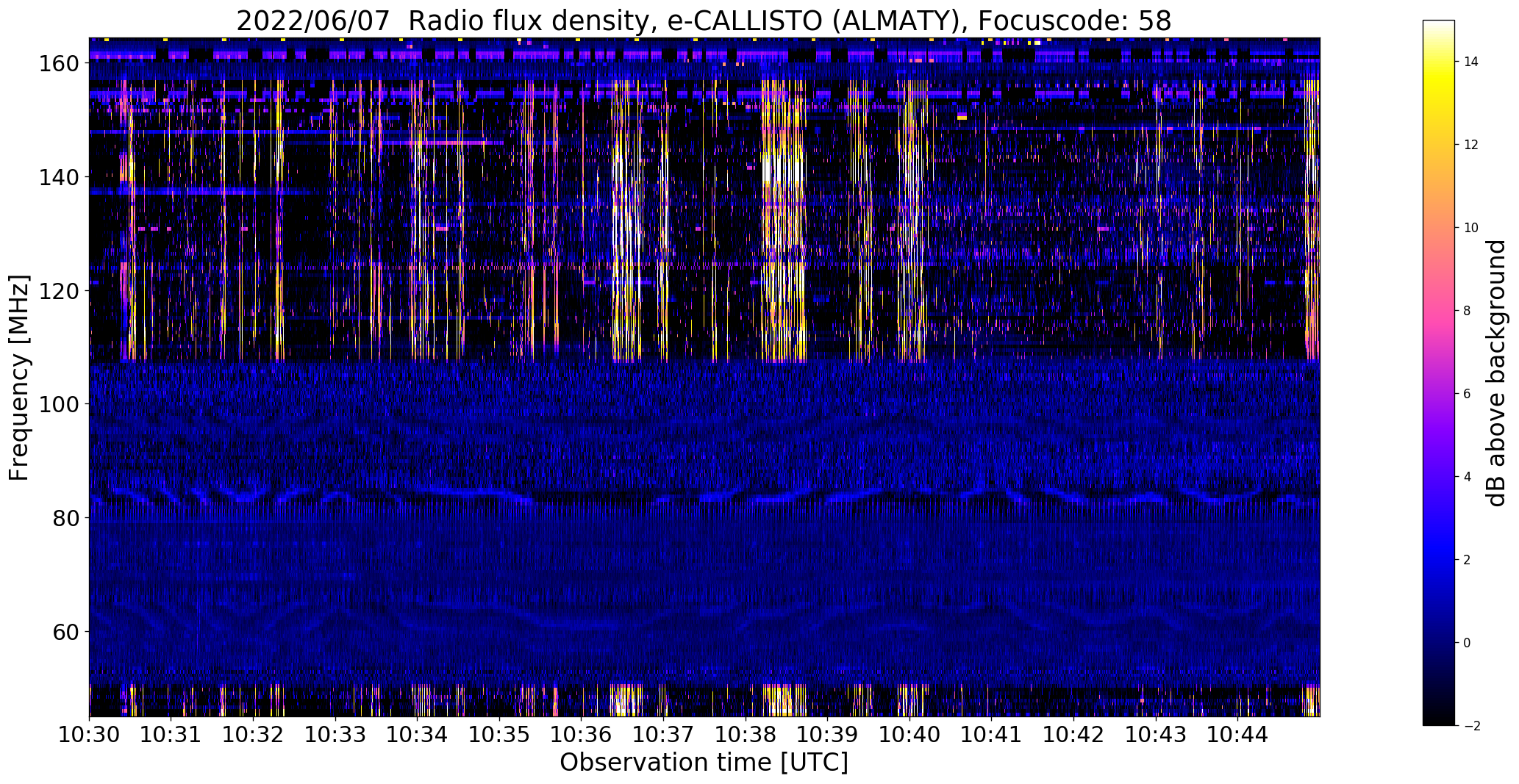Viewport: 1519px width, 784px height.
Task: Click the plot title mentioning e-CALLISTO (ALMATY)
Action: pyautogui.click(x=704, y=21)
